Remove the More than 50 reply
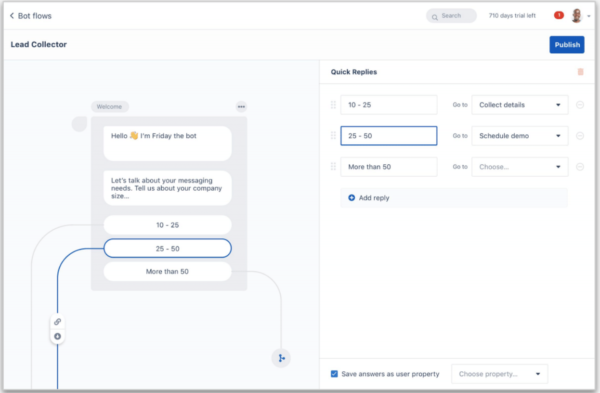Screen dimensions: 600x393 click(580, 166)
